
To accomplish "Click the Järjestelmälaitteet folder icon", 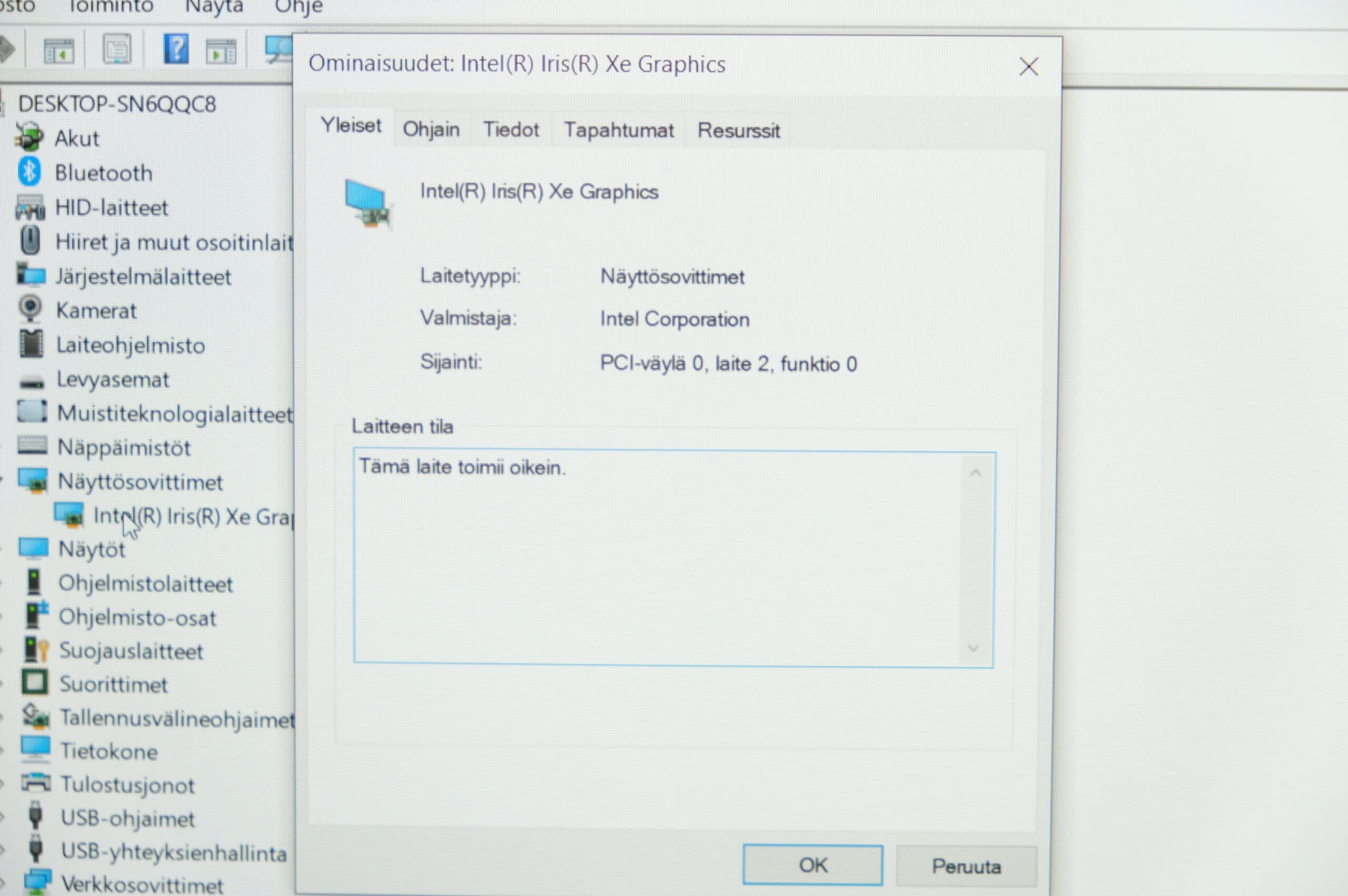I will pos(31,274).
